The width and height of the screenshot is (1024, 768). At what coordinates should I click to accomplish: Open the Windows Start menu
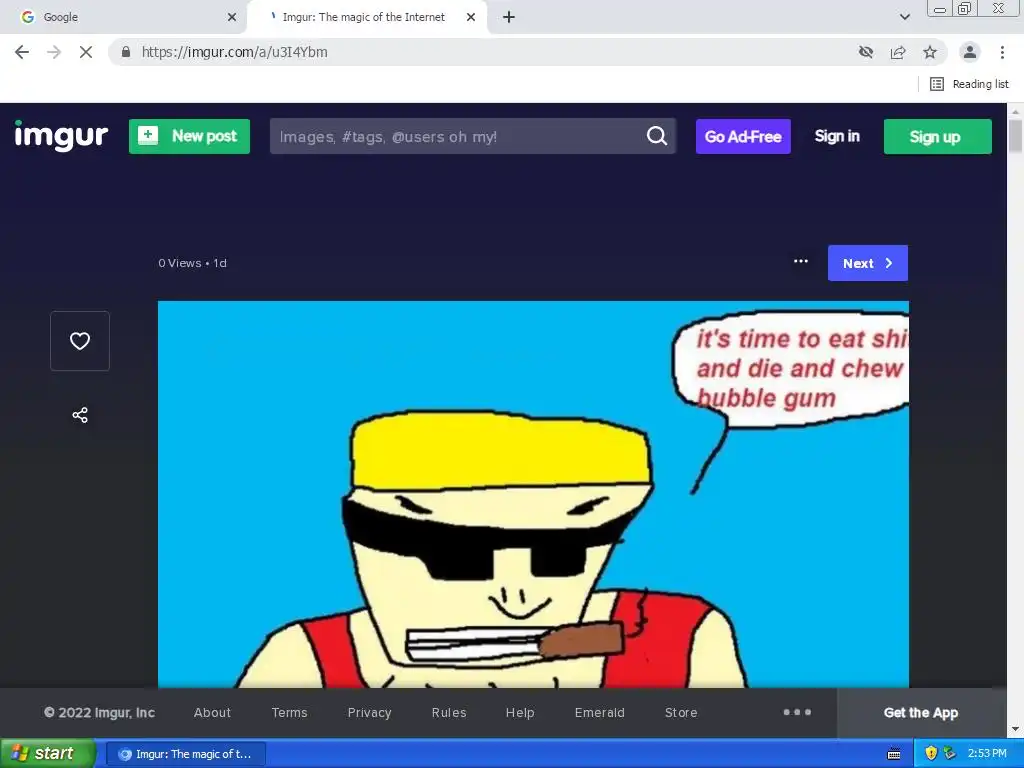pyautogui.click(x=48, y=753)
